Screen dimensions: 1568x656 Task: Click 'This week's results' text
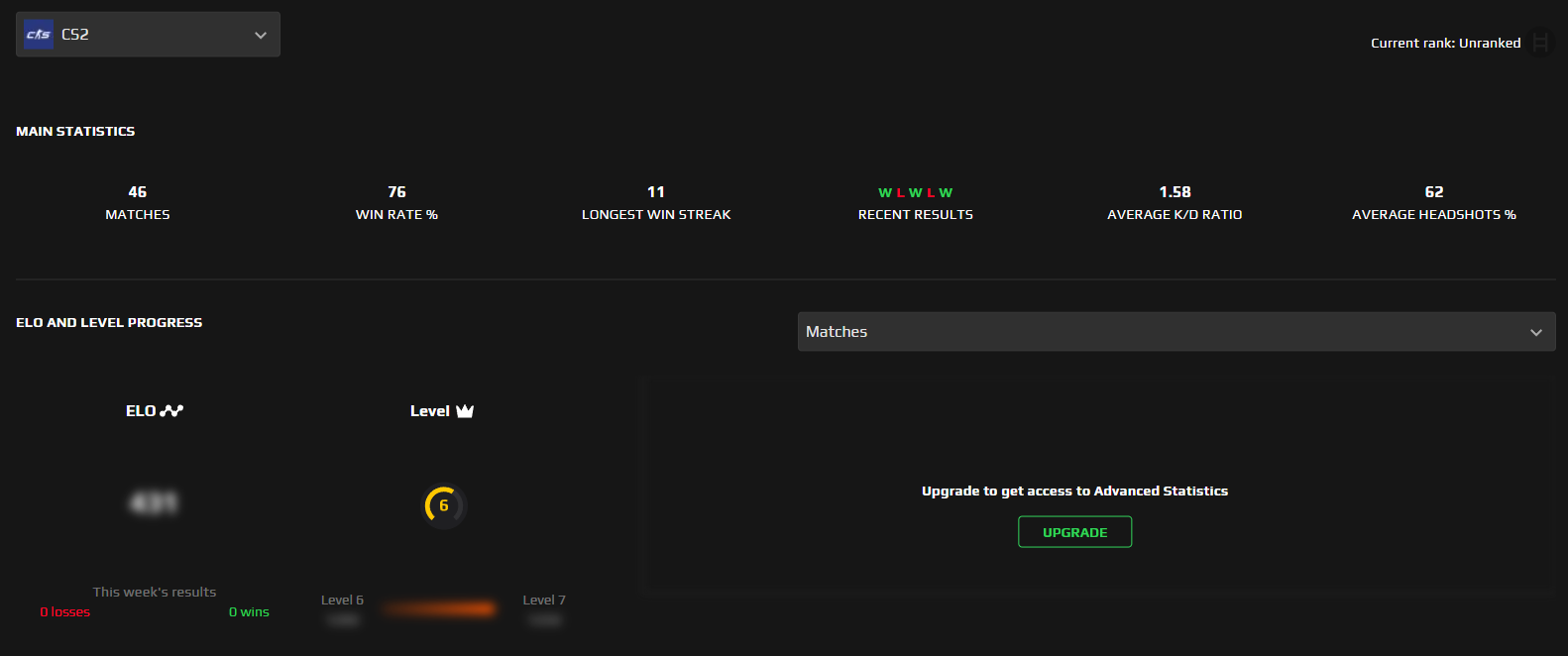pyautogui.click(x=155, y=592)
